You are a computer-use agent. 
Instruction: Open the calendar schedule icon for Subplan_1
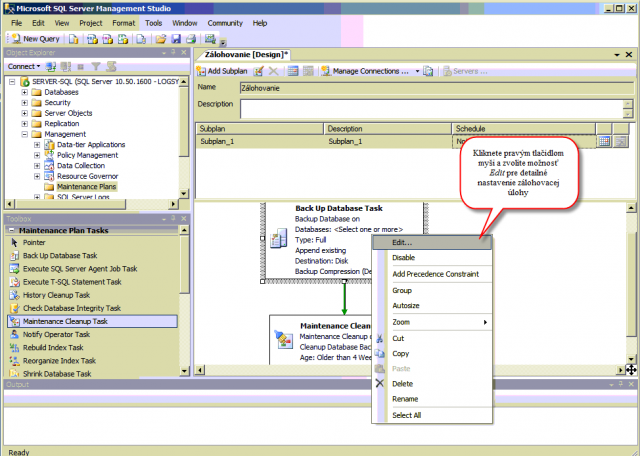(x=604, y=142)
